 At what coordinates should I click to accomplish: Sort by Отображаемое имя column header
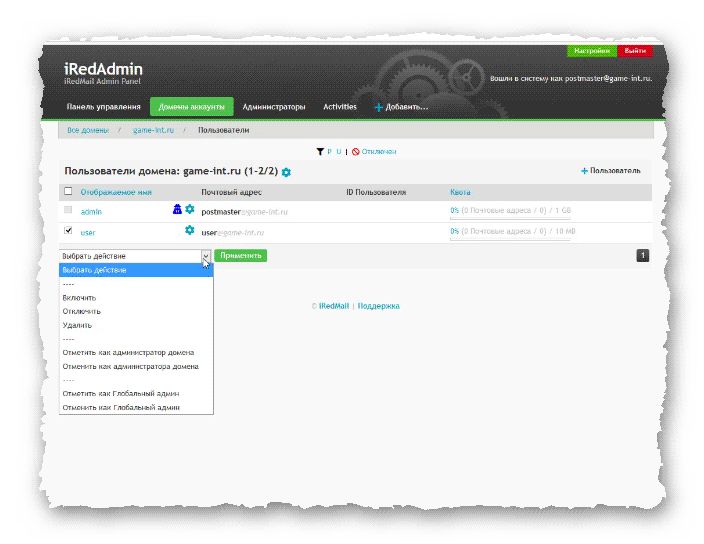coord(116,192)
